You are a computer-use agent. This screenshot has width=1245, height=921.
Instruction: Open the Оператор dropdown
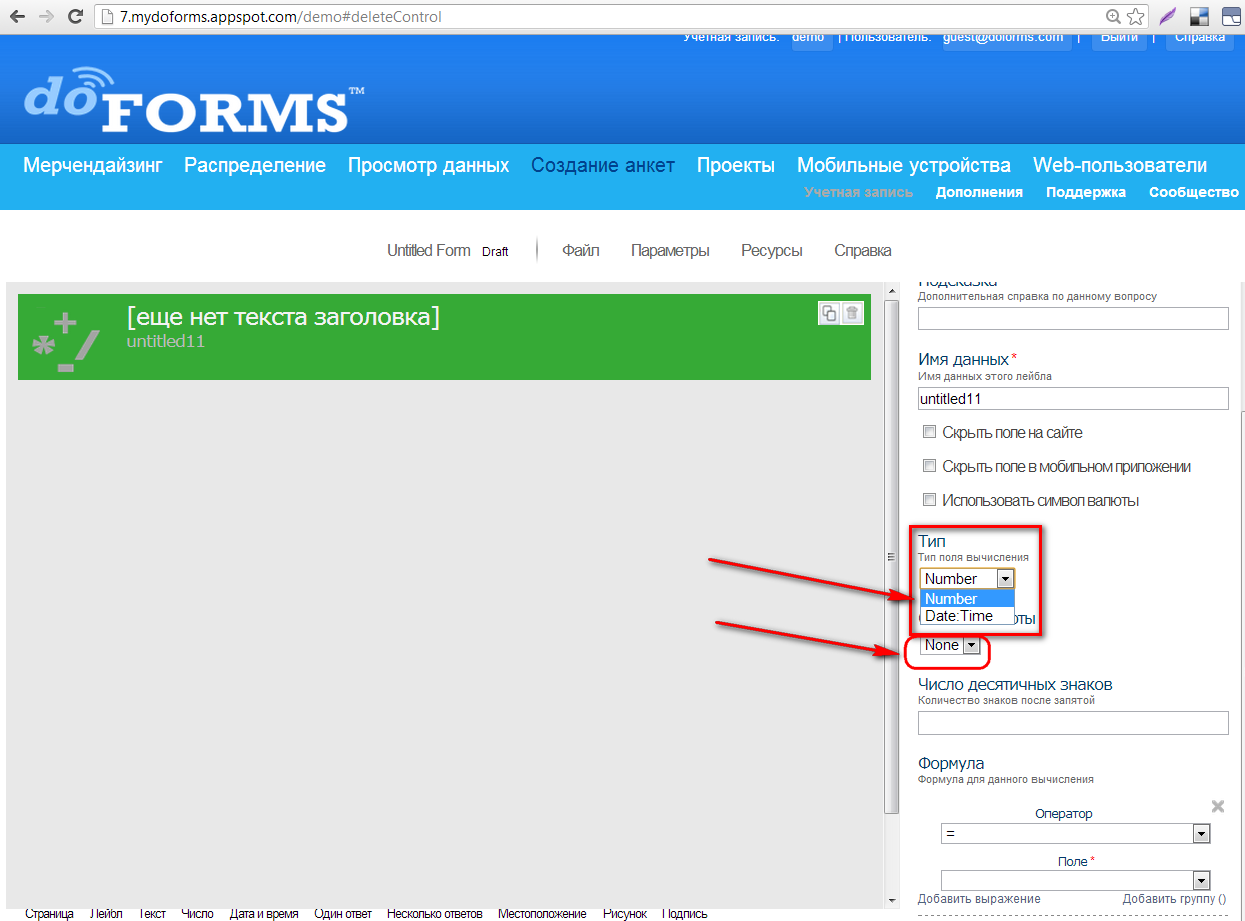[x=1075, y=834]
